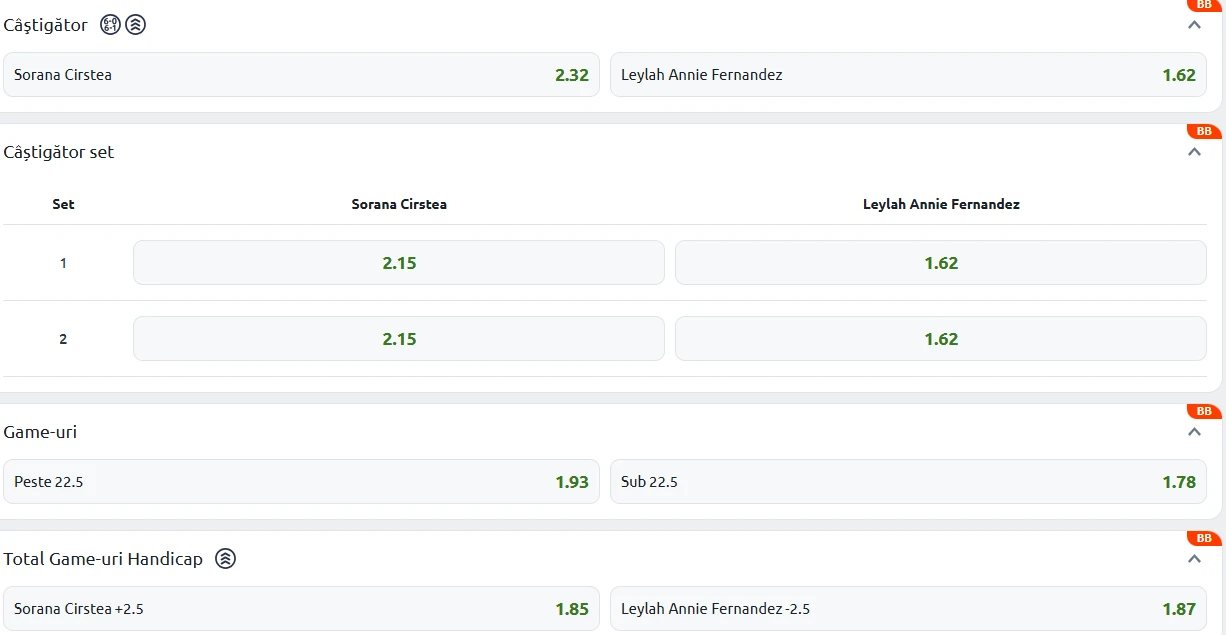Screen dimensions: 1226x635
Task: Select Leylah Annie Fernandez match winner odds 1.62
Action: [x=908, y=75]
